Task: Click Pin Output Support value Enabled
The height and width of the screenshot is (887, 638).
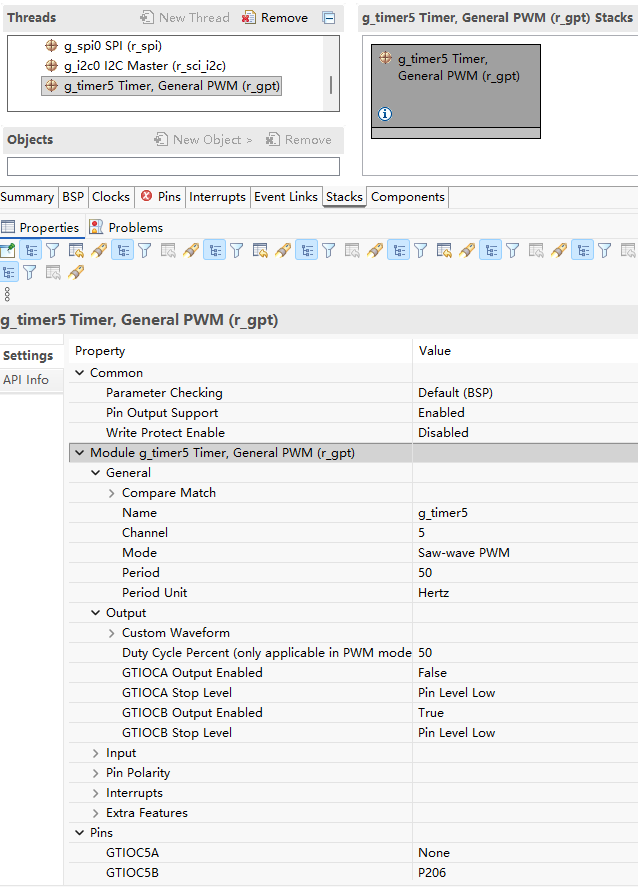Action: point(441,413)
